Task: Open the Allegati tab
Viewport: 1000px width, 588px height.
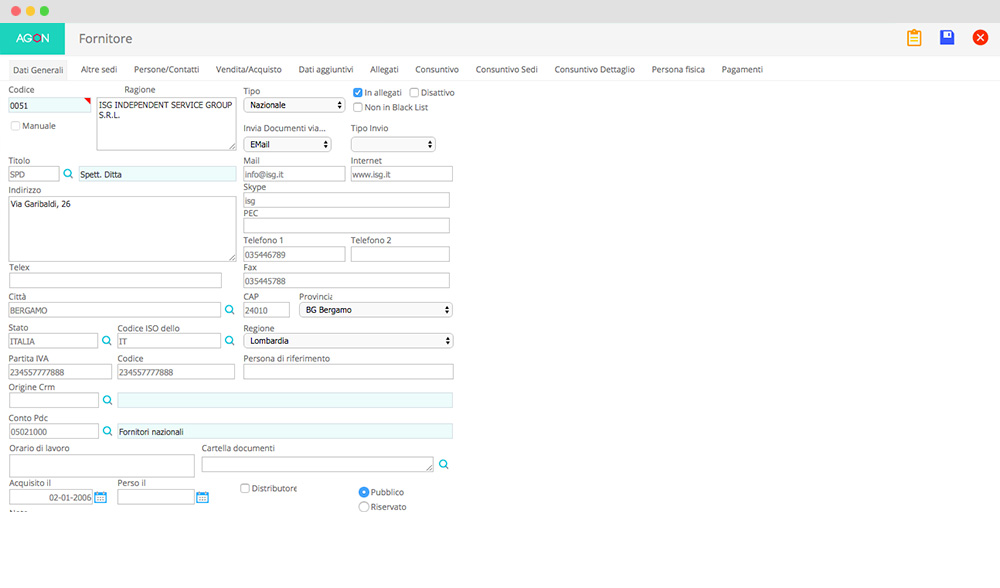Action: point(384,69)
